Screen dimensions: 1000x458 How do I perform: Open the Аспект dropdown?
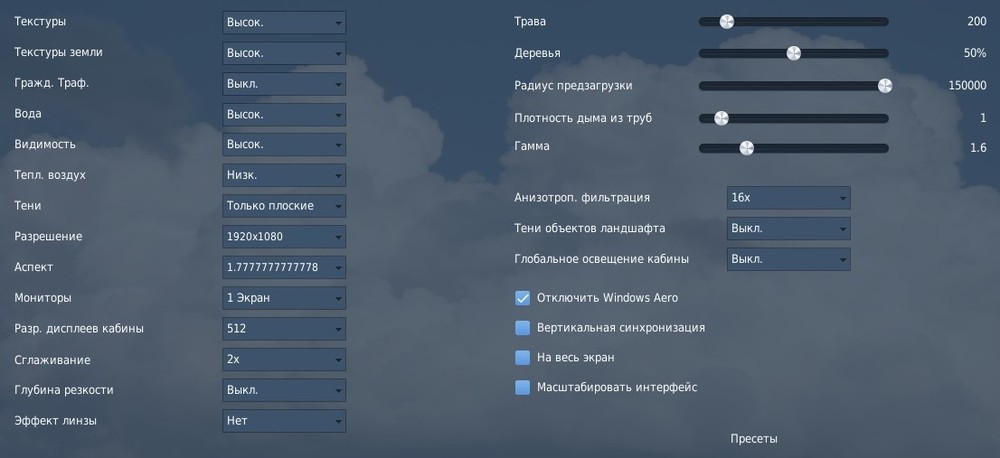click(284, 267)
